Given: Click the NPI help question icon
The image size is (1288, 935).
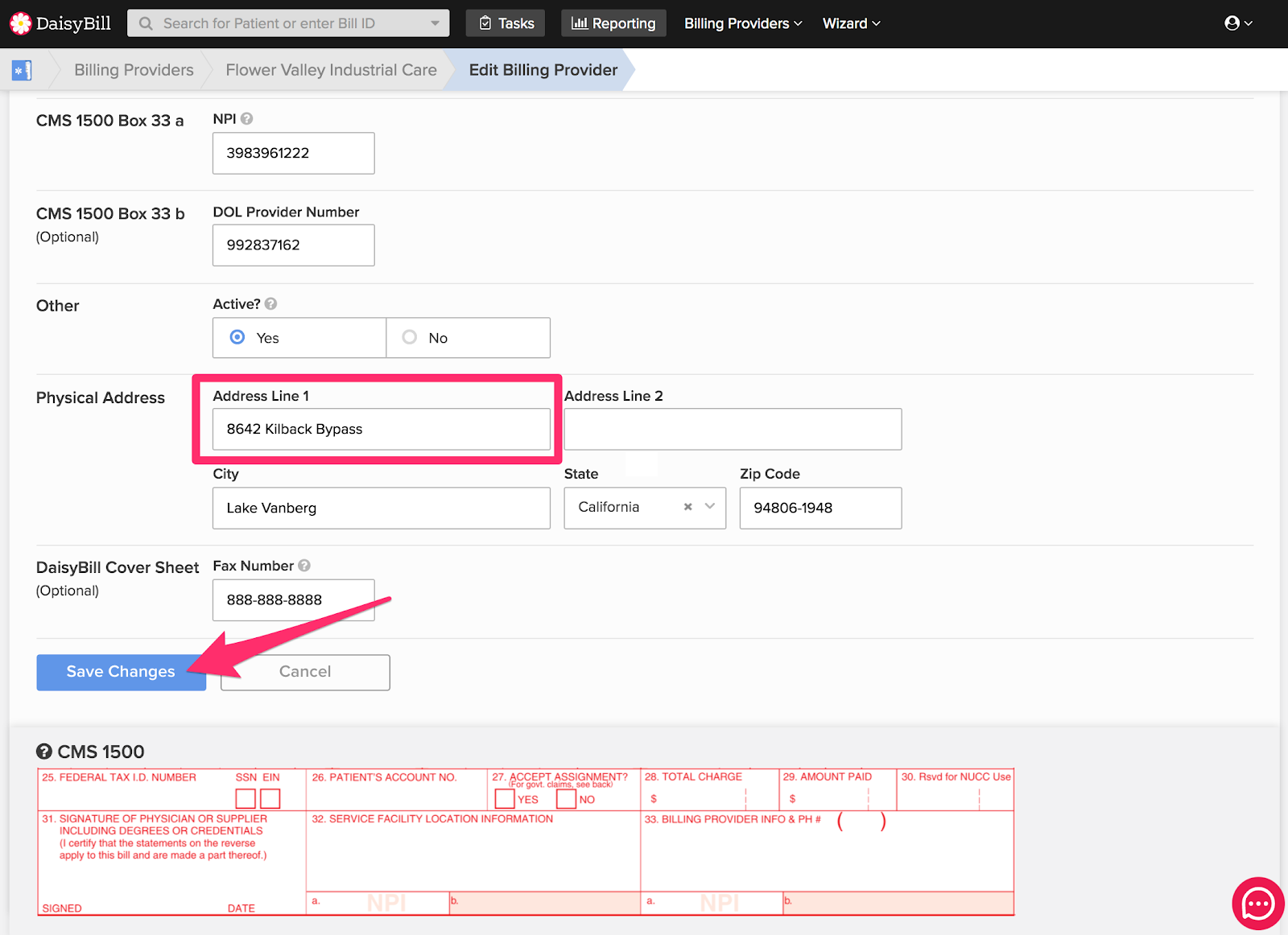Looking at the screenshot, I should (x=247, y=118).
